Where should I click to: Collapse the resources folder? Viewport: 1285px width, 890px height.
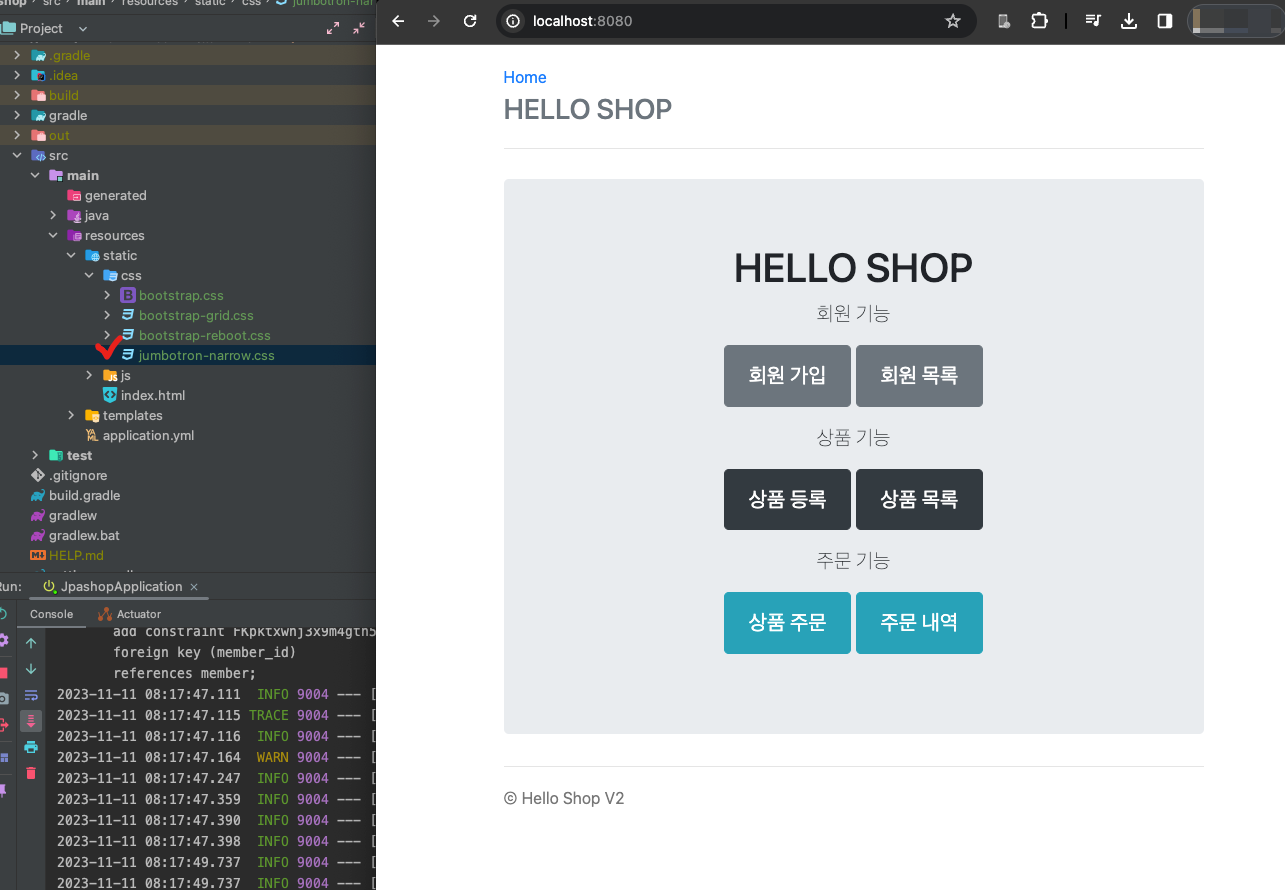53,235
